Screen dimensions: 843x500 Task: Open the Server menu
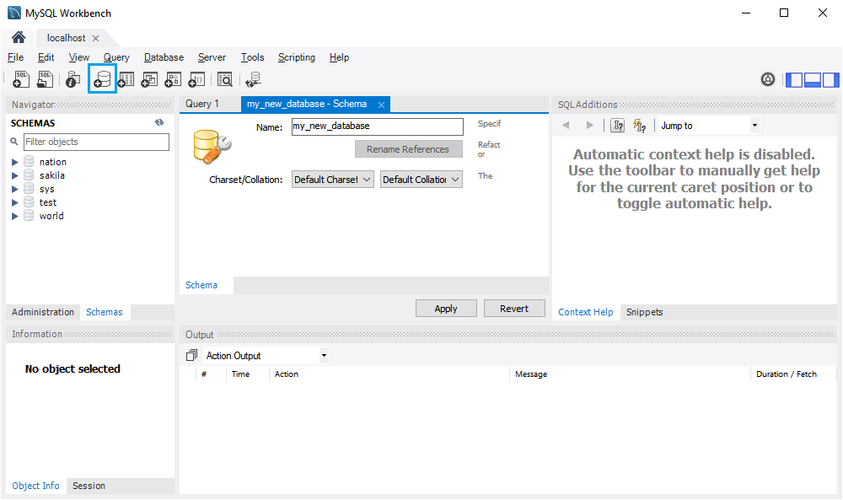pos(211,57)
